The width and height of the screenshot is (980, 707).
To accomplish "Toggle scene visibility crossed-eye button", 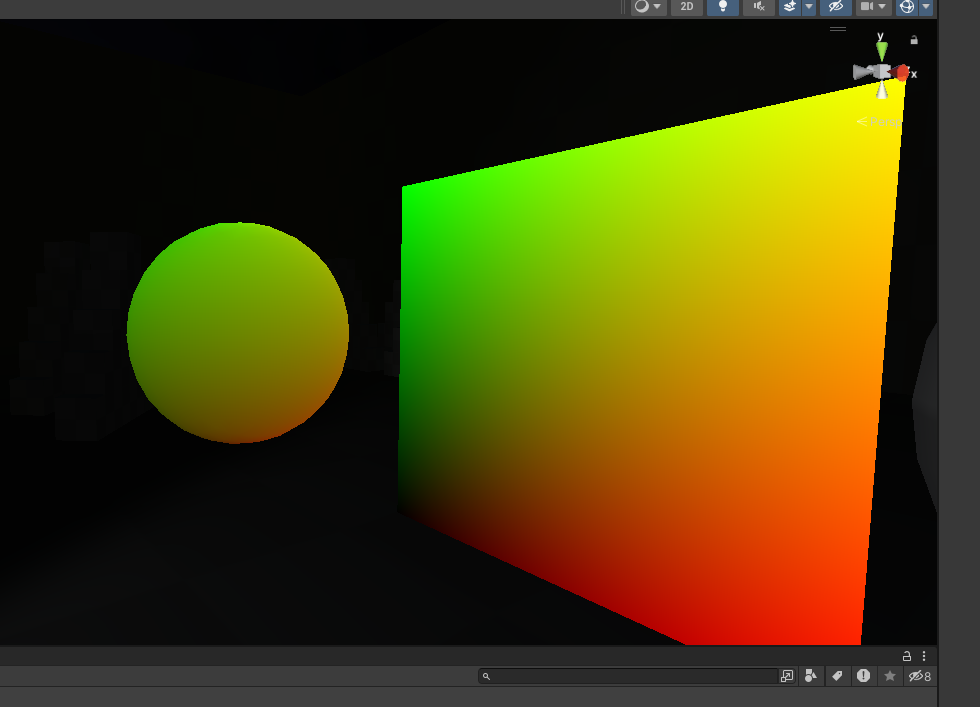I will point(836,6).
